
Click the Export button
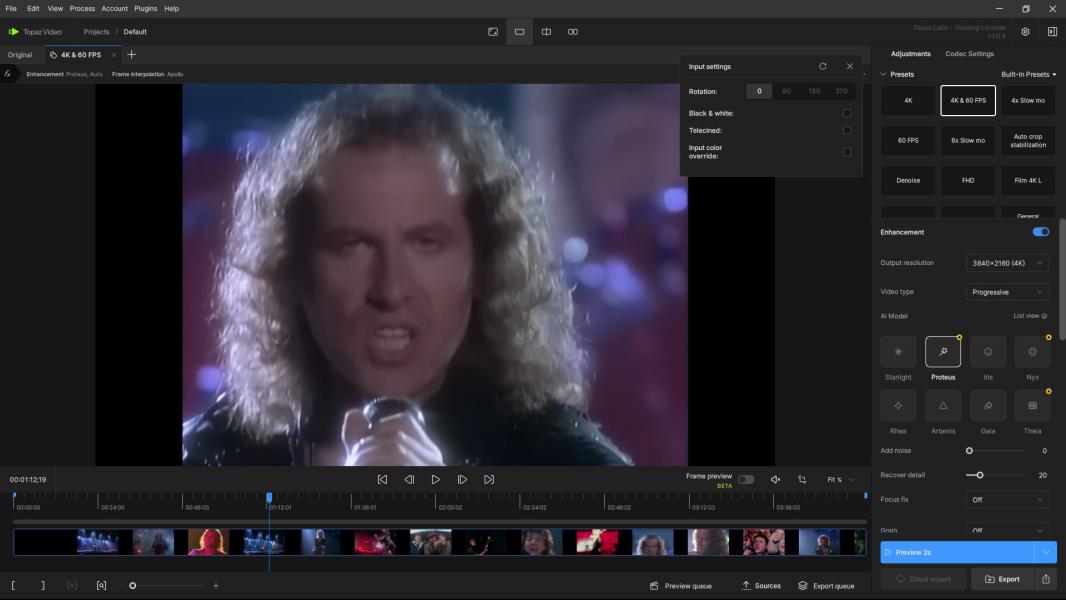click(1002, 579)
